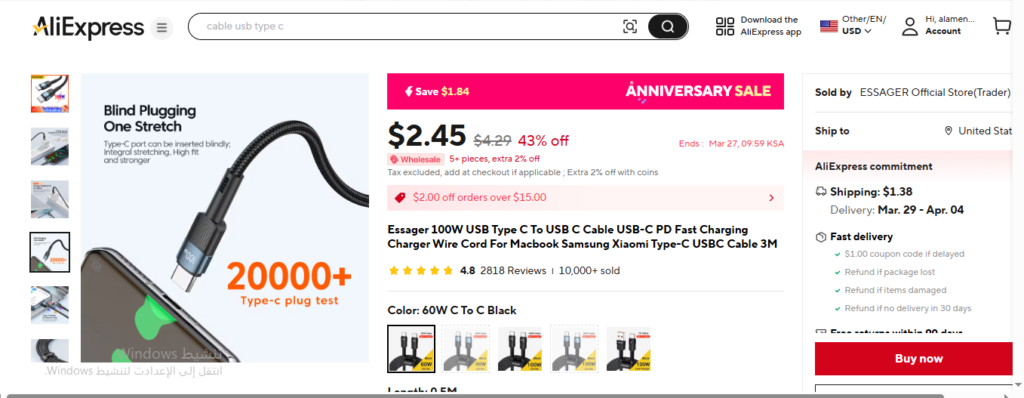Open the 2818 Reviews link
The height and width of the screenshot is (398, 1024).
pyautogui.click(x=513, y=271)
